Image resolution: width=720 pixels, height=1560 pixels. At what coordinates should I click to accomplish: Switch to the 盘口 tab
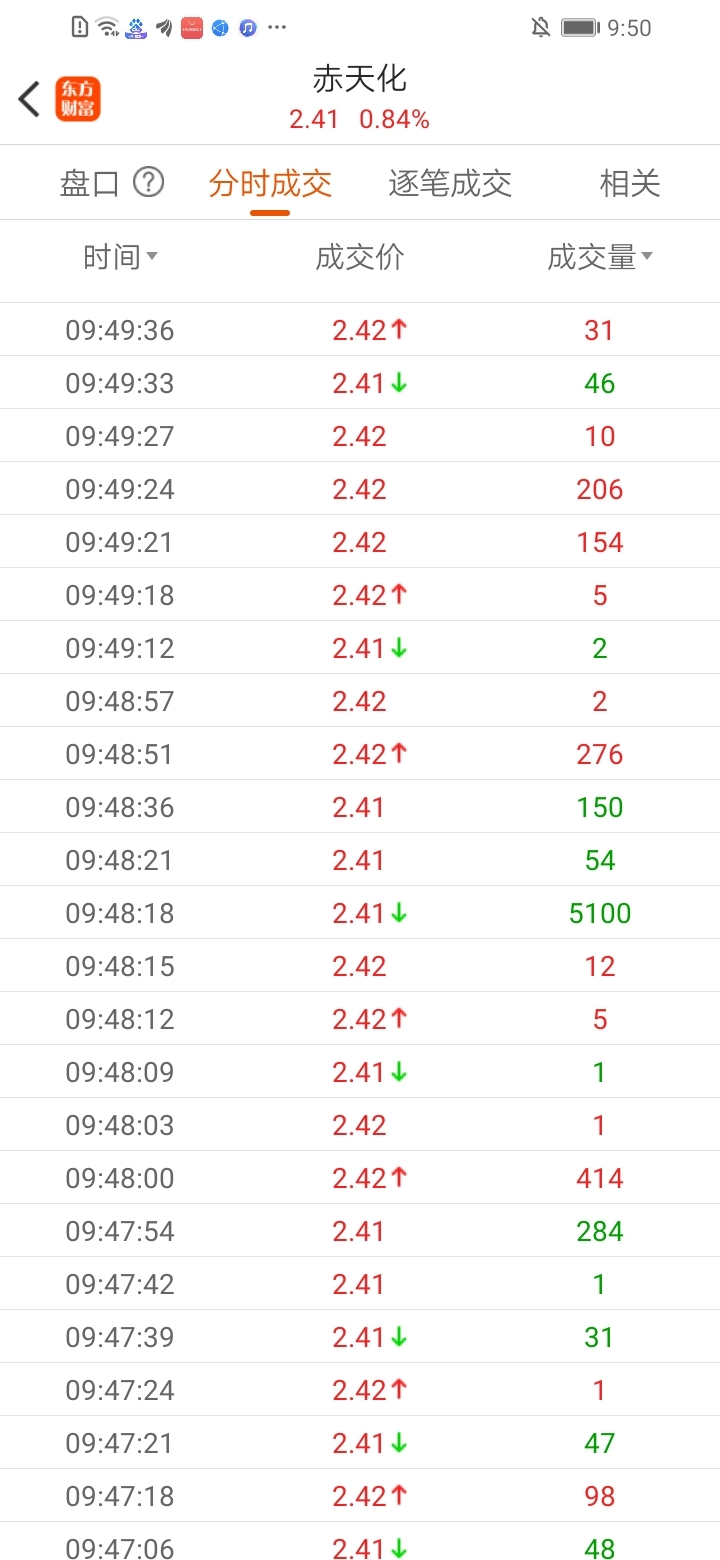[90, 183]
